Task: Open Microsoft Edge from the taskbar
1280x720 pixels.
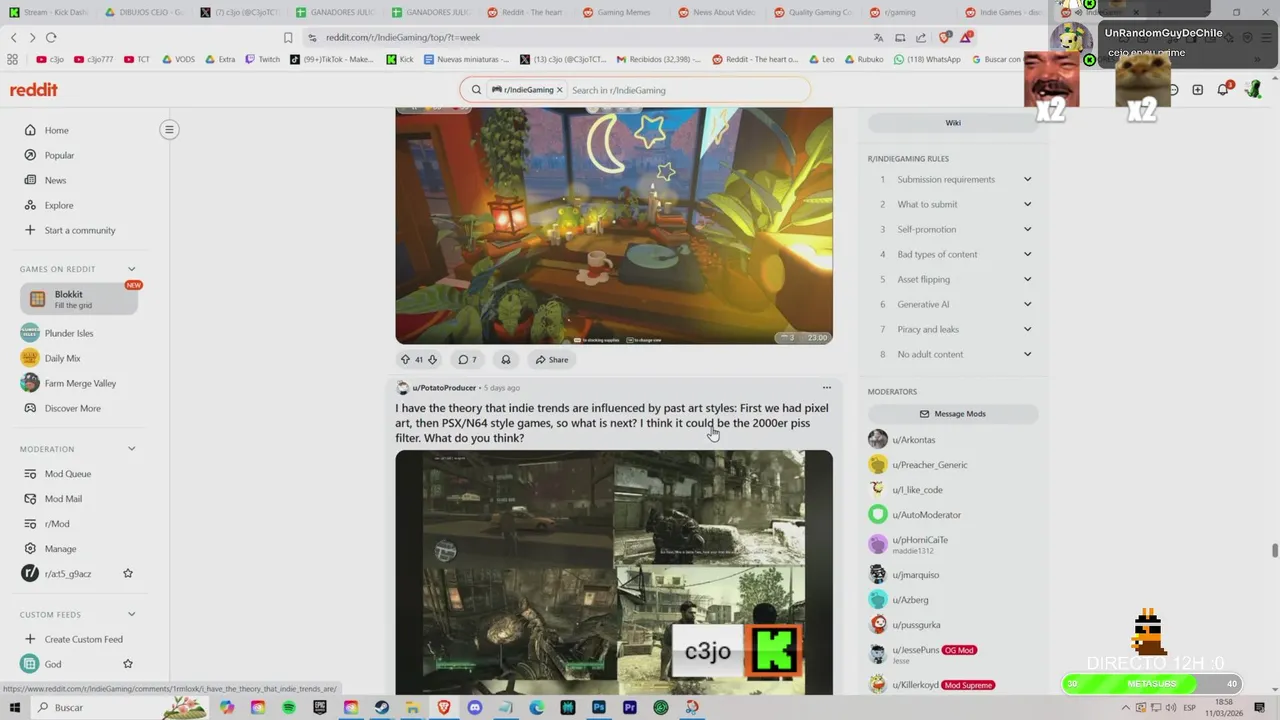Action: [537, 707]
